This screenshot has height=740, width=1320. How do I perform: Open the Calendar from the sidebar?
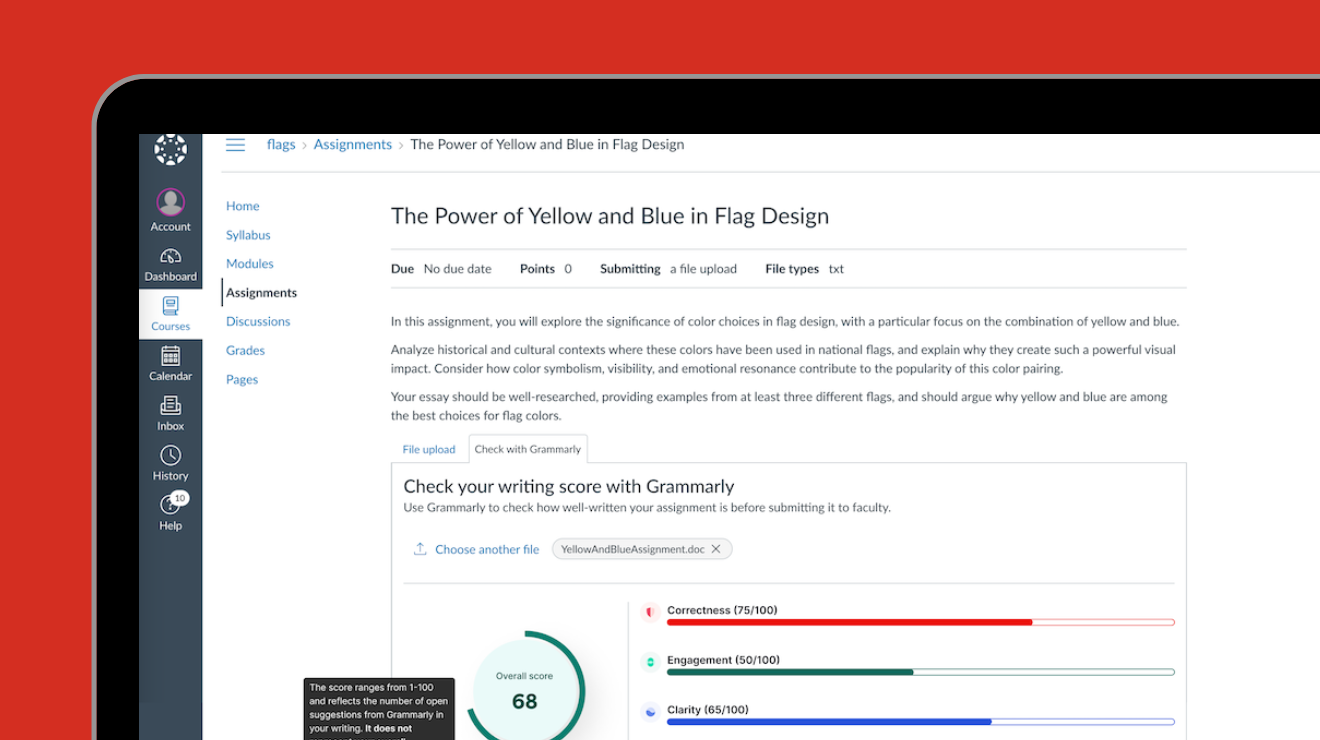170,360
